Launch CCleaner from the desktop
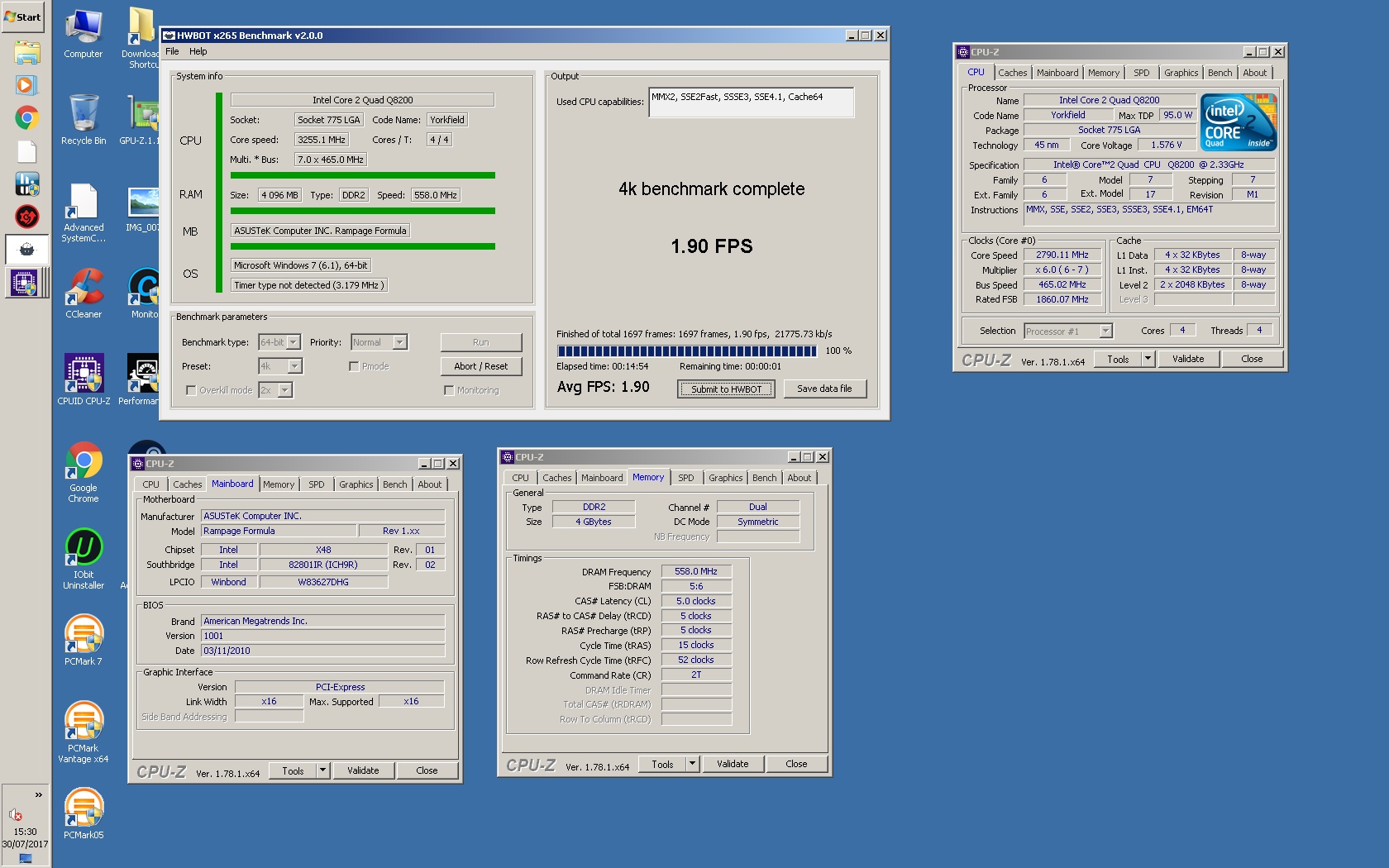The height and width of the screenshot is (868, 1389). (x=84, y=293)
